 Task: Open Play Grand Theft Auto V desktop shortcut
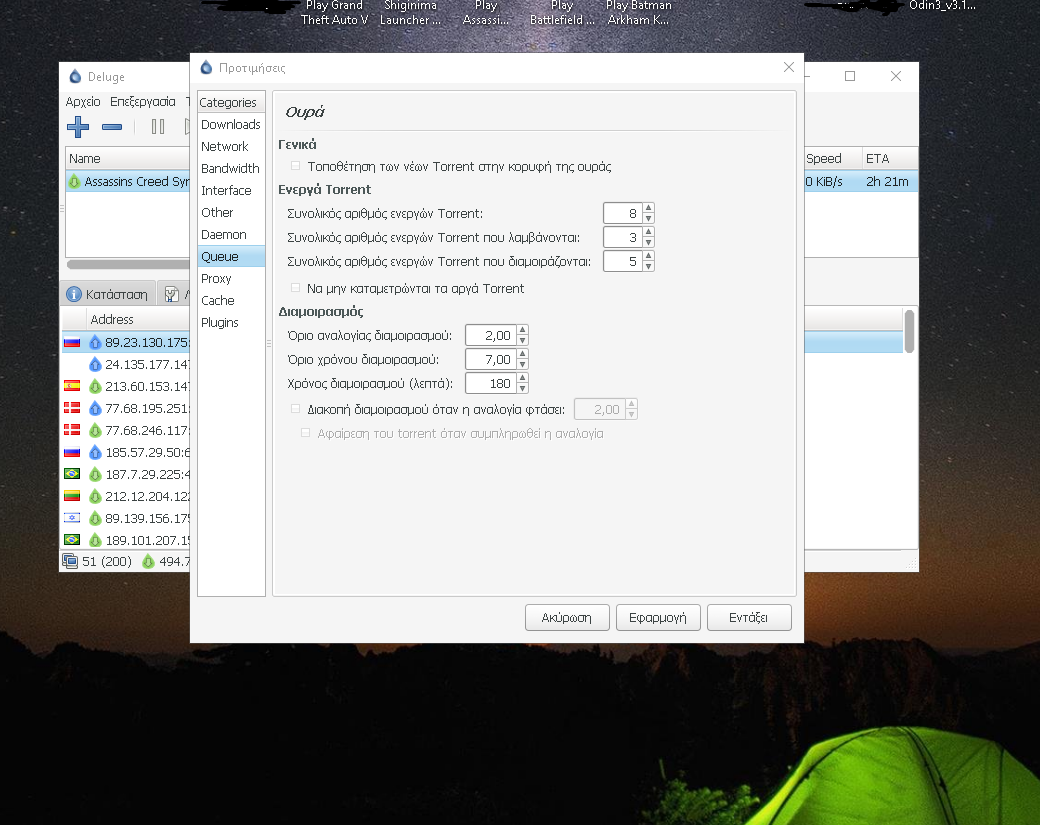click(x=334, y=13)
